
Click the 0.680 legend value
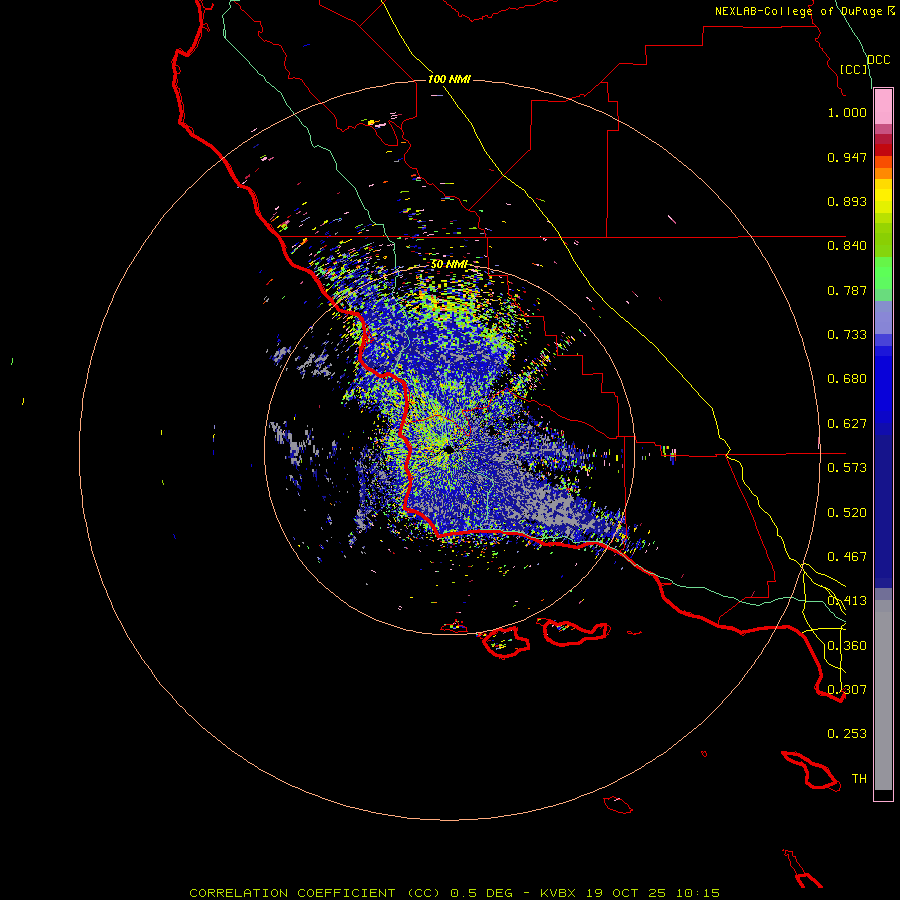[x=847, y=379]
